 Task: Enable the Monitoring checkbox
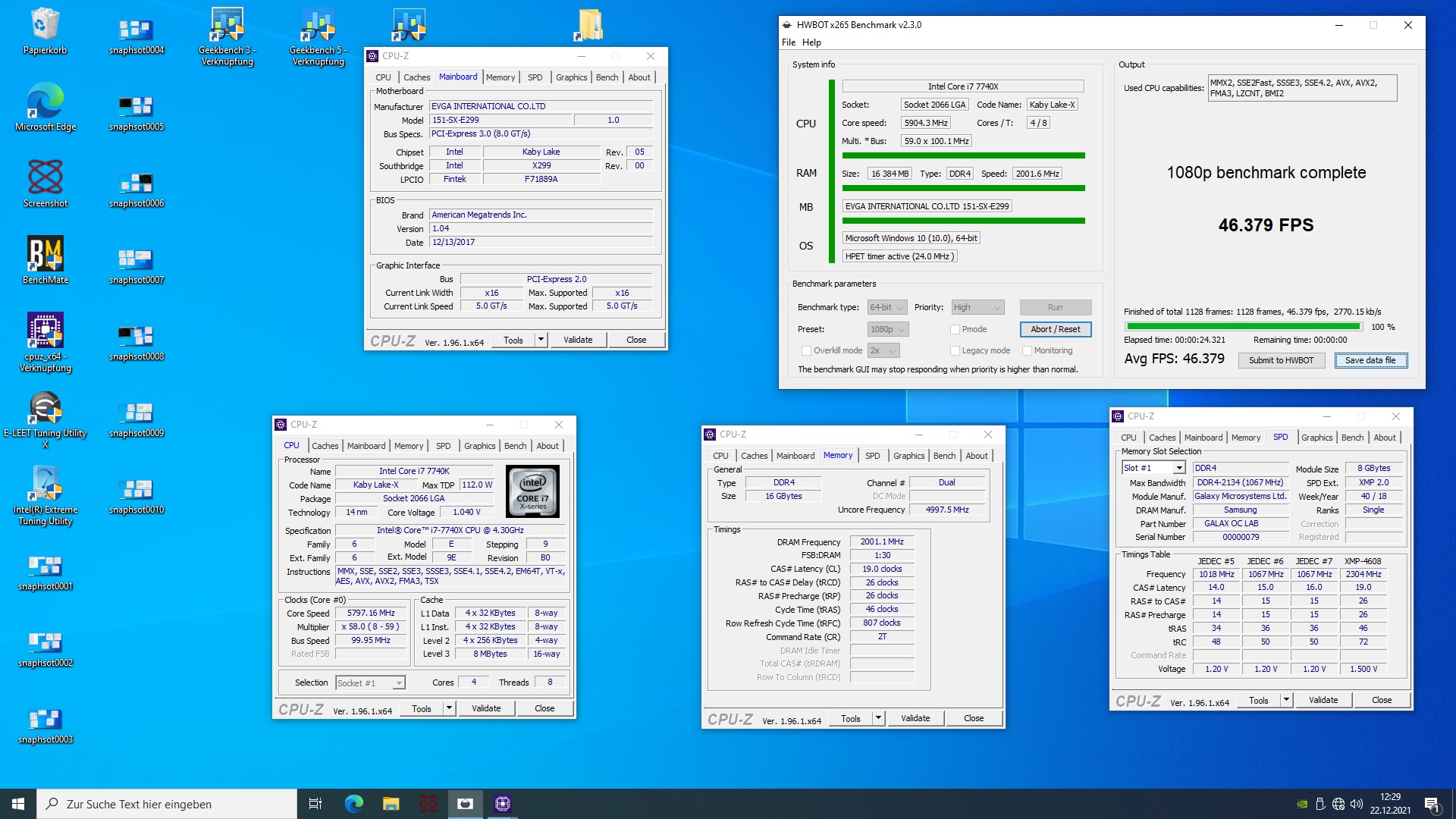tap(1027, 350)
